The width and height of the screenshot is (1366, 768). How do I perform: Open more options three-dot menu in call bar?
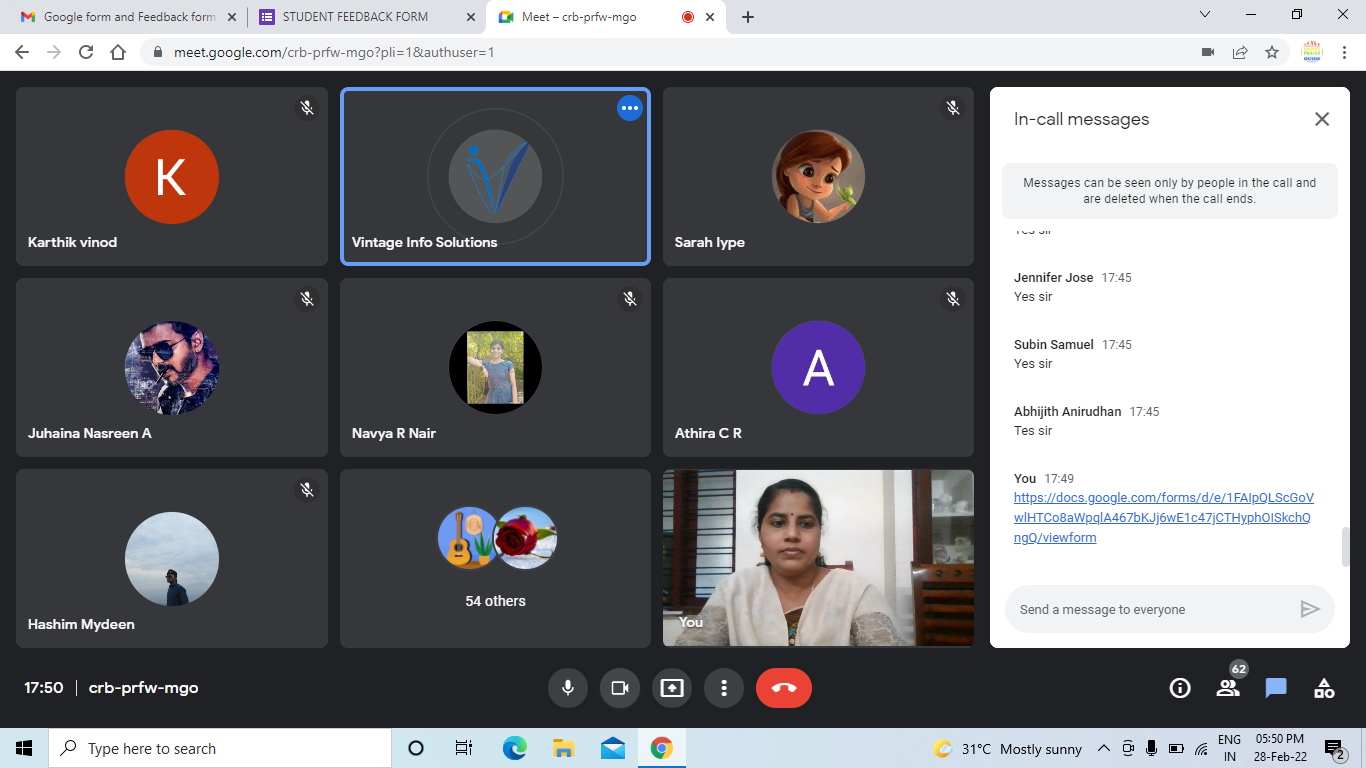[724, 688]
